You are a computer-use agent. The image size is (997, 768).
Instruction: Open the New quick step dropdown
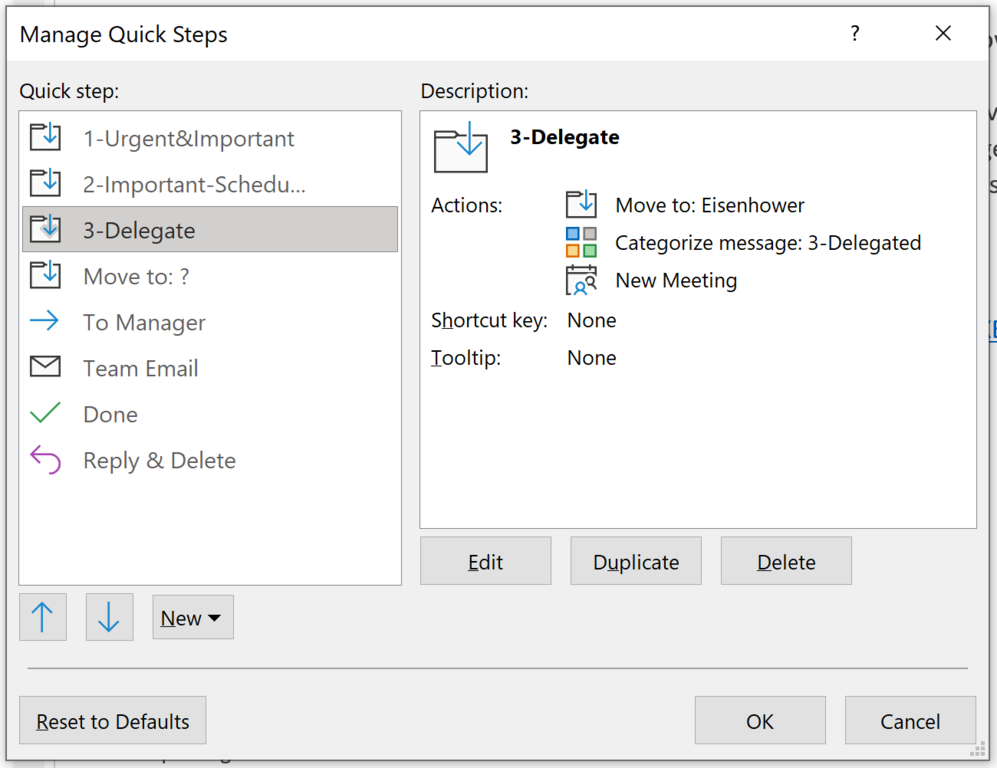192,618
